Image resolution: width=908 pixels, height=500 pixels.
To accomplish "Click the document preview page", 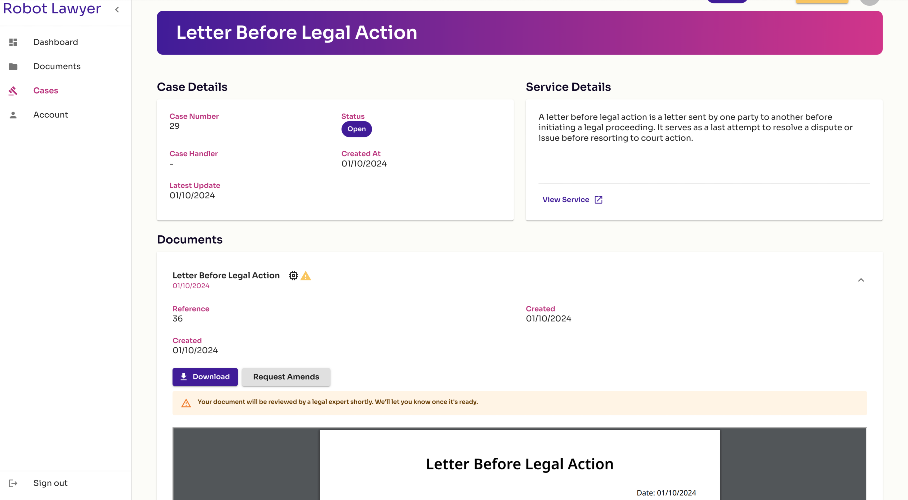I will [520, 465].
